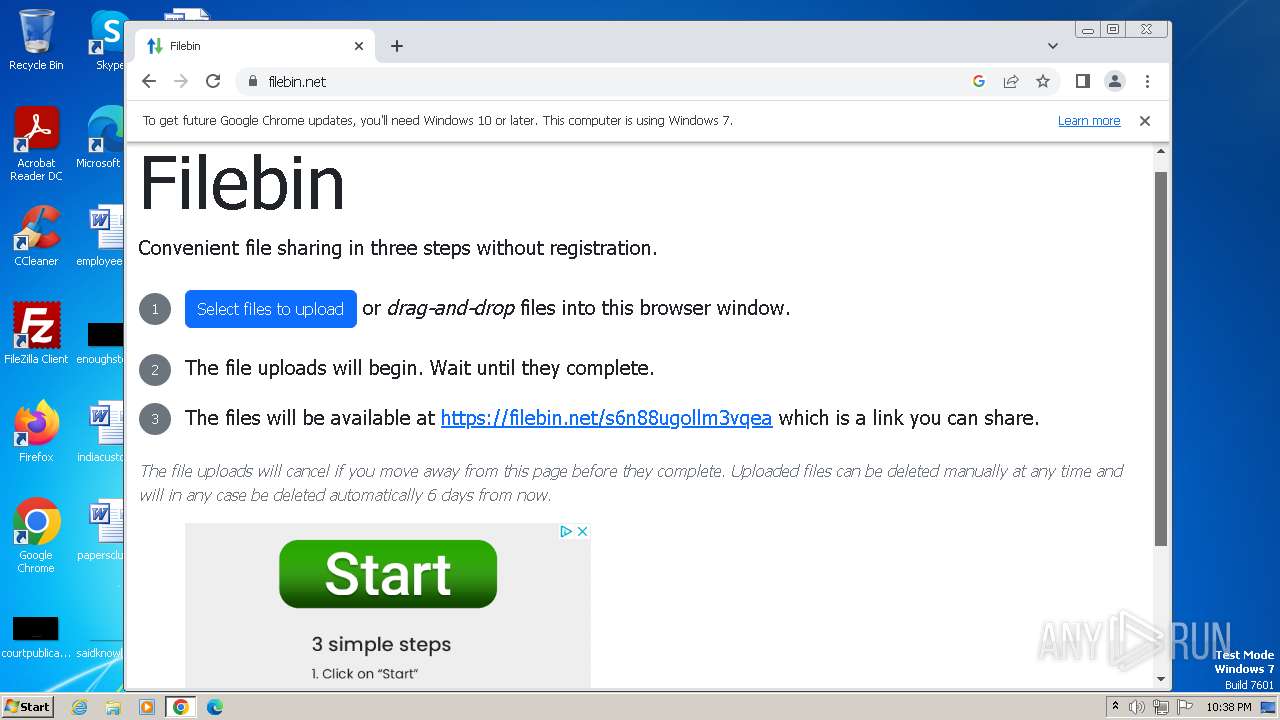Open Internet Explorer in taskbar

(80, 707)
